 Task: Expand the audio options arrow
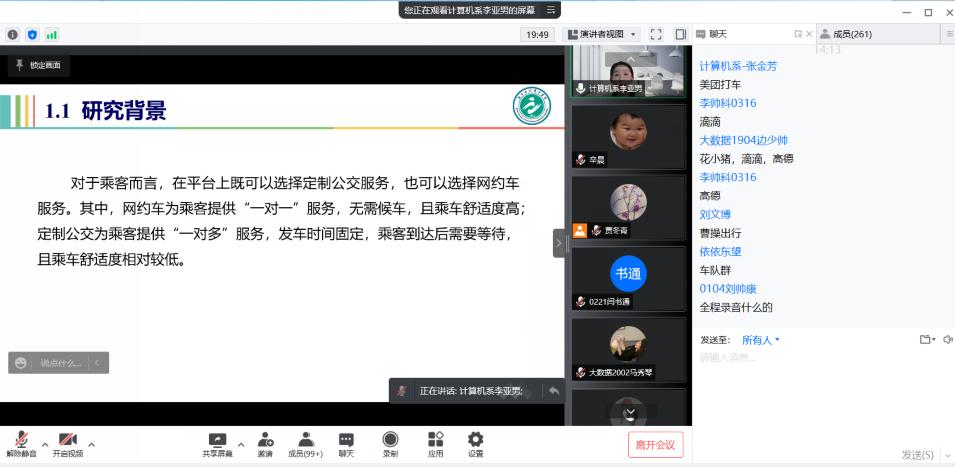(x=45, y=444)
